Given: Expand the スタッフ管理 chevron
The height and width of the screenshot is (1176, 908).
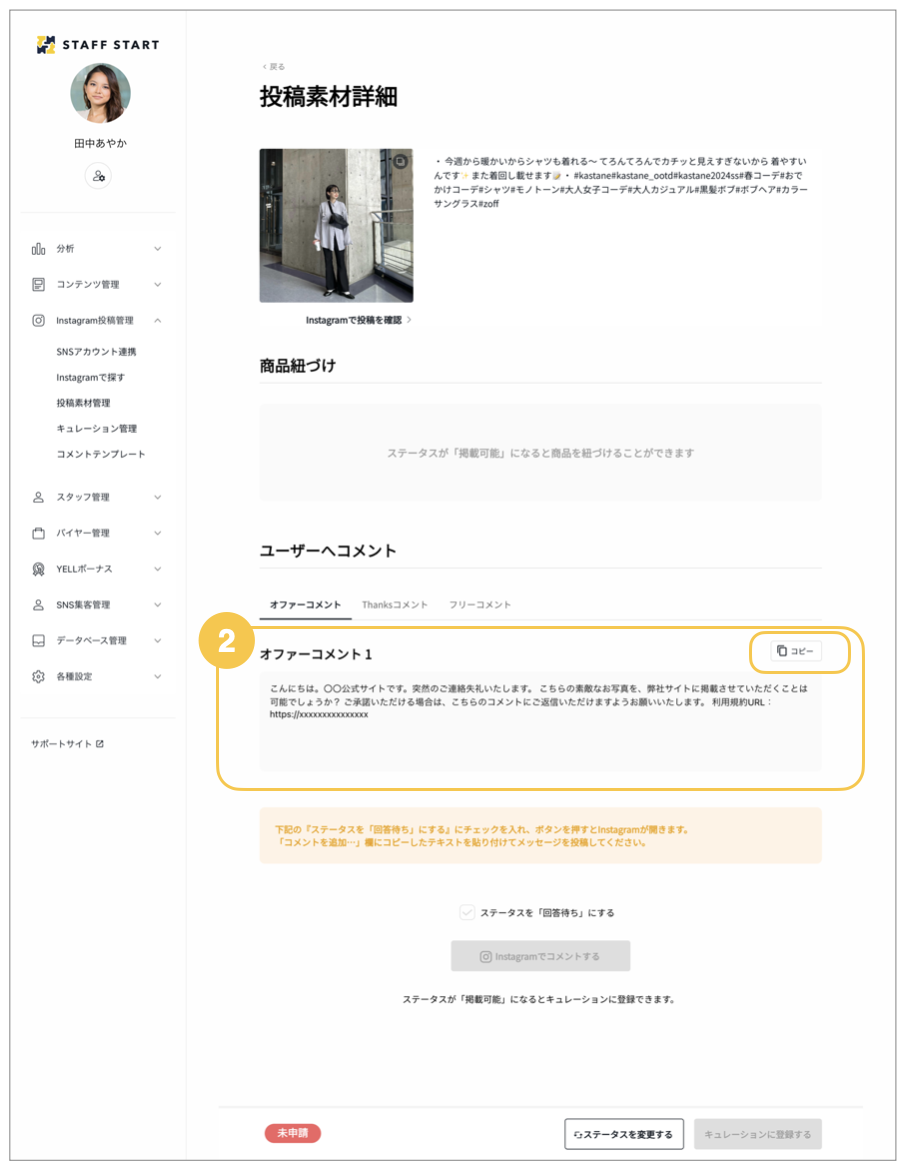Looking at the screenshot, I should [x=157, y=497].
